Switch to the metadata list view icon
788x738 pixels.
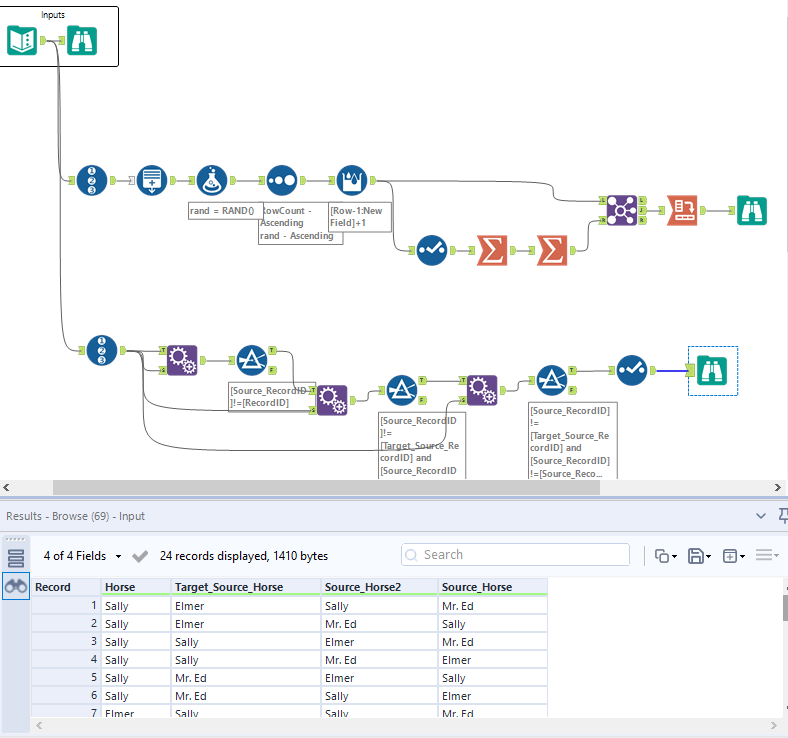[16, 558]
